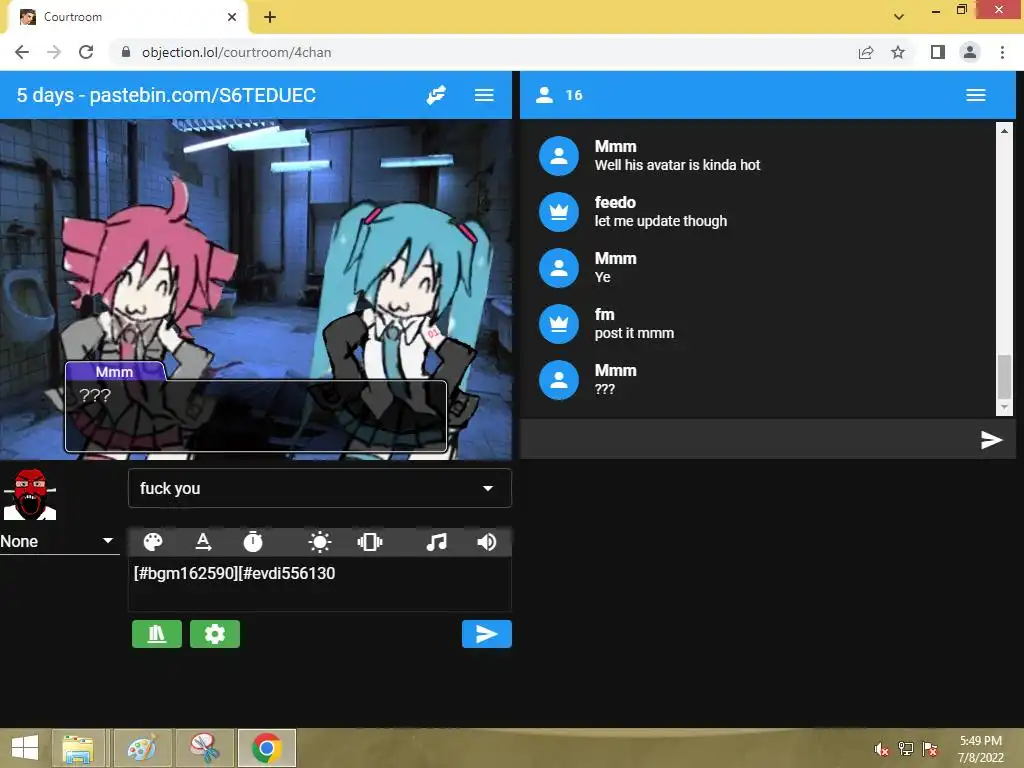This screenshot has width=1024, height=768.
Task: Open the courtroom hamburger menu
Action: (x=484, y=95)
